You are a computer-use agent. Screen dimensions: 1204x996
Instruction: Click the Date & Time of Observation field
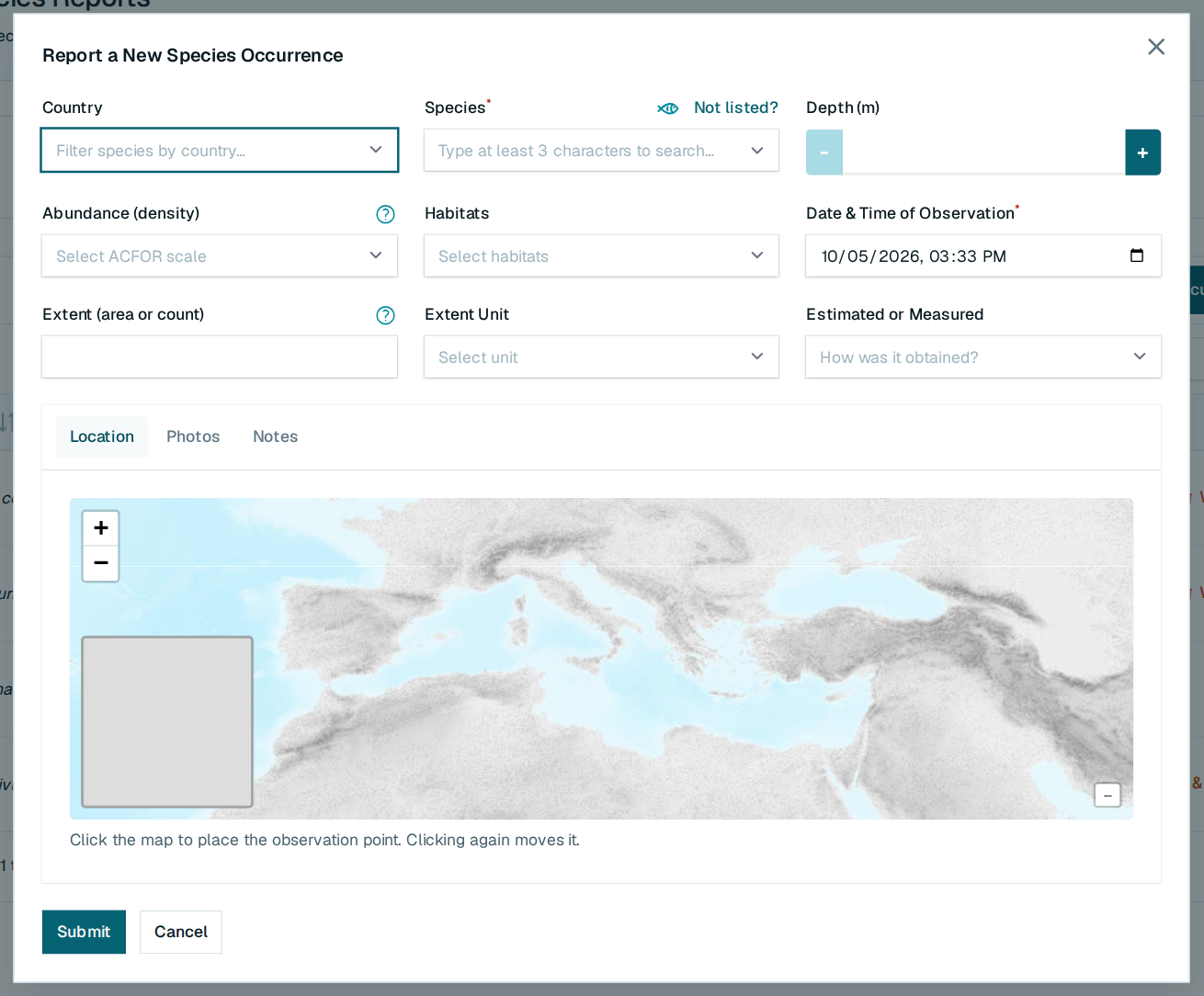point(983,256)
